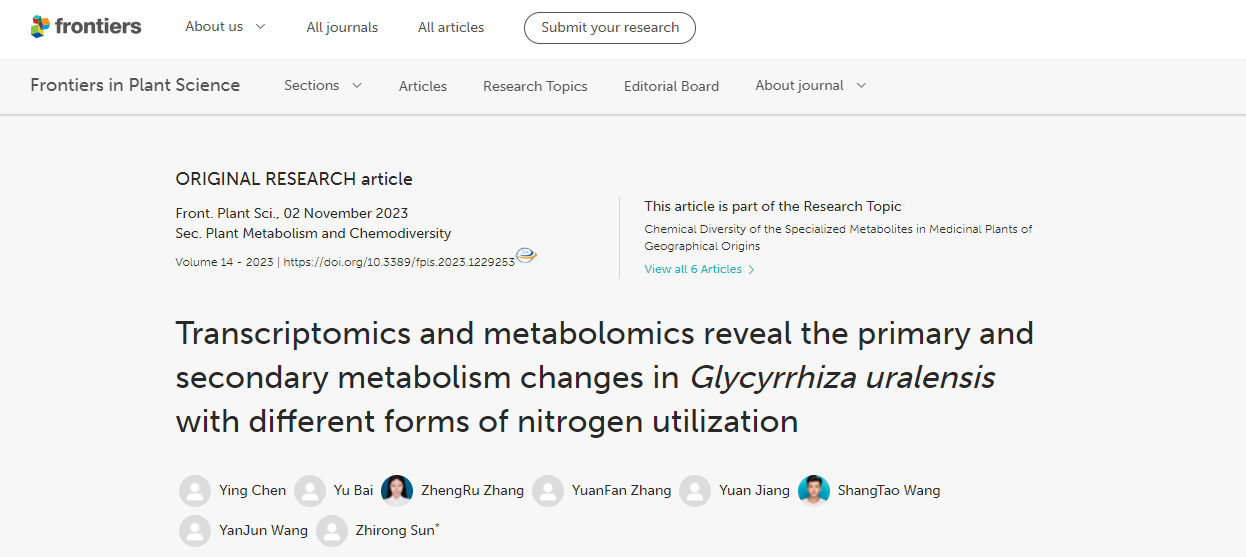Viewport: 1246px width, 557px height.
Task: Open the Editorial Board page
Action: click(671, 86)
